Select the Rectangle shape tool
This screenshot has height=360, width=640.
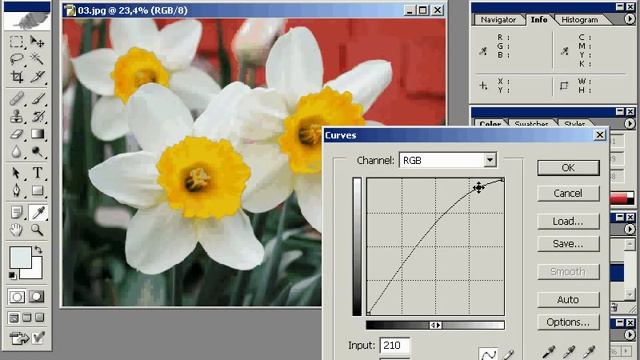pos(37,191)
